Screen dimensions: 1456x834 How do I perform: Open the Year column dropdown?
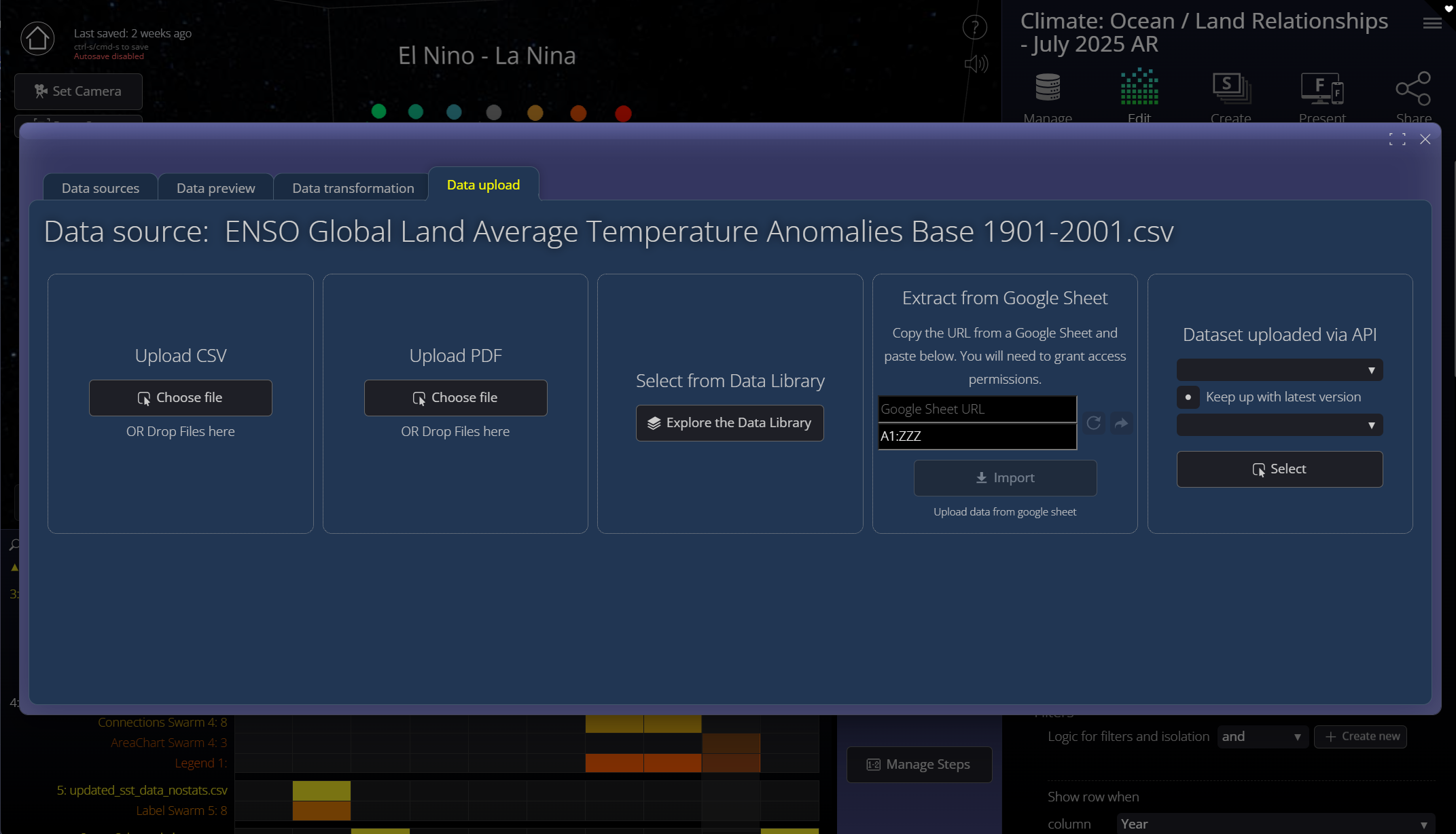pos(1275,824)
